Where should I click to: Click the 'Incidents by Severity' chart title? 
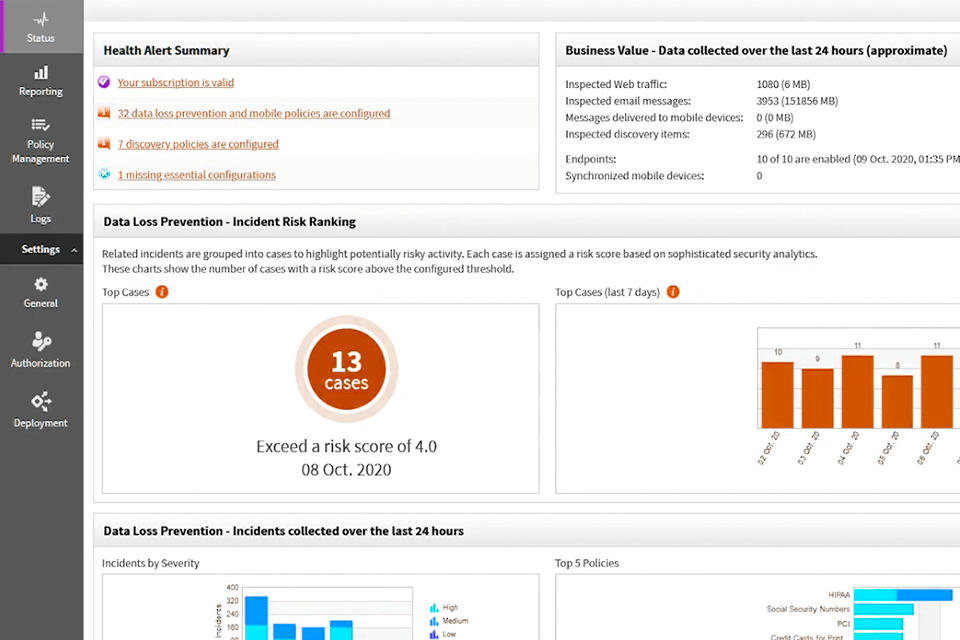coord(151,563)
